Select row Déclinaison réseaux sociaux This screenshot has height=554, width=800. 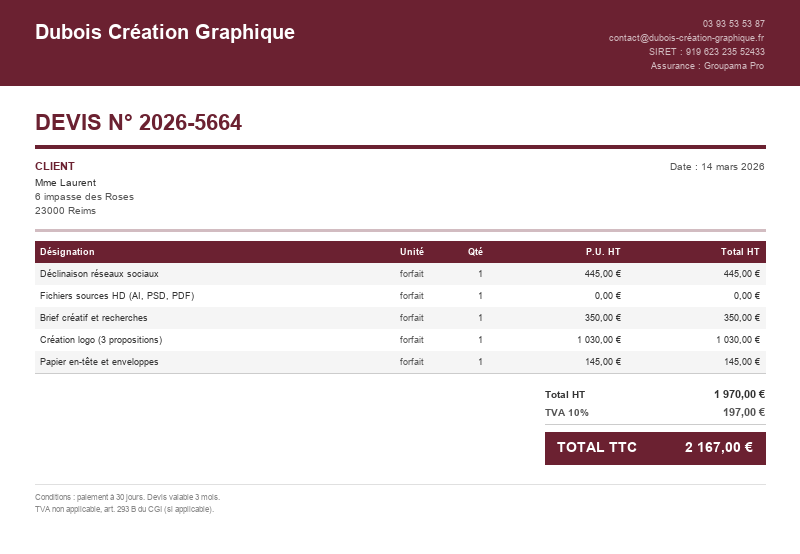(x=401, y=274)
